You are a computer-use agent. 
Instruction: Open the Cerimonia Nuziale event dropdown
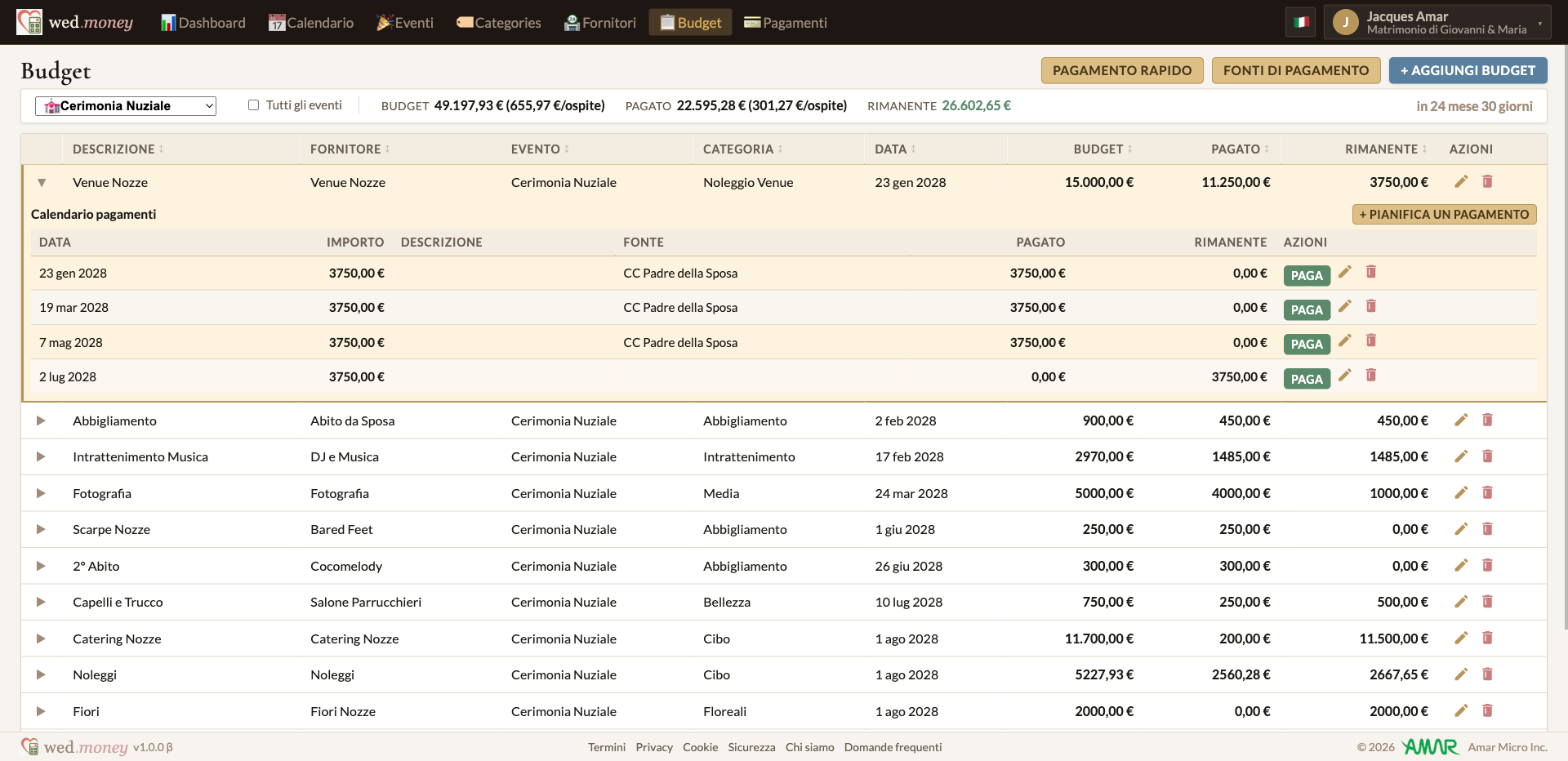pyautogui.click(x=126, y=106)
